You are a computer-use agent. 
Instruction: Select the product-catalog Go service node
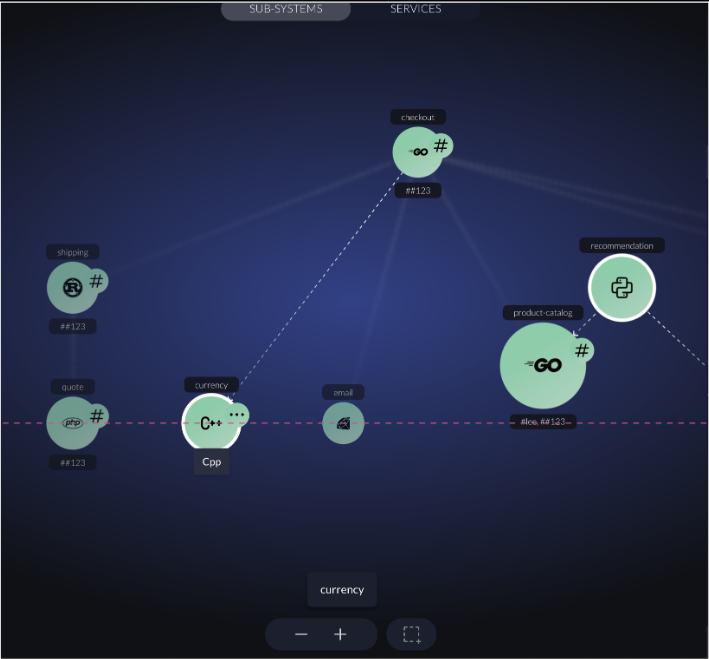point(542,366)
